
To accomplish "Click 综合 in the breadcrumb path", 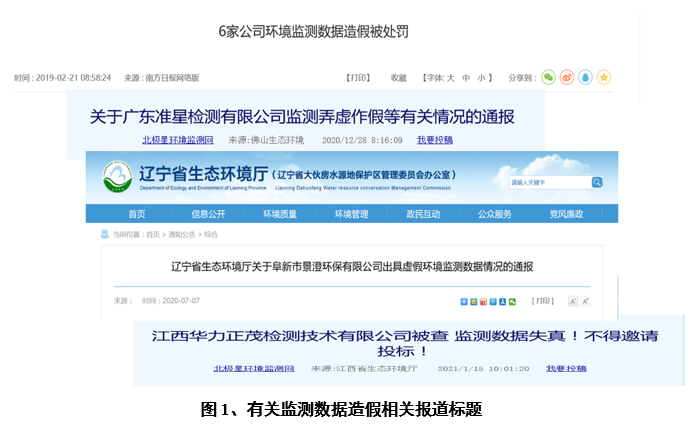I will point(211,234).
